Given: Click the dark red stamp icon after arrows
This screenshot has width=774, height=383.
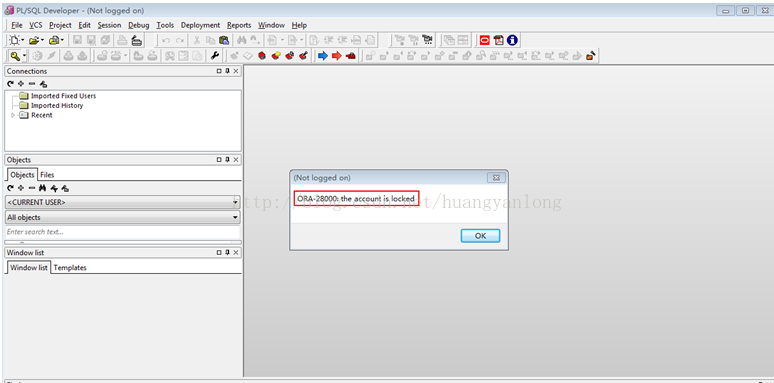Looking at the screenshot, I should [x=351, y=56].
